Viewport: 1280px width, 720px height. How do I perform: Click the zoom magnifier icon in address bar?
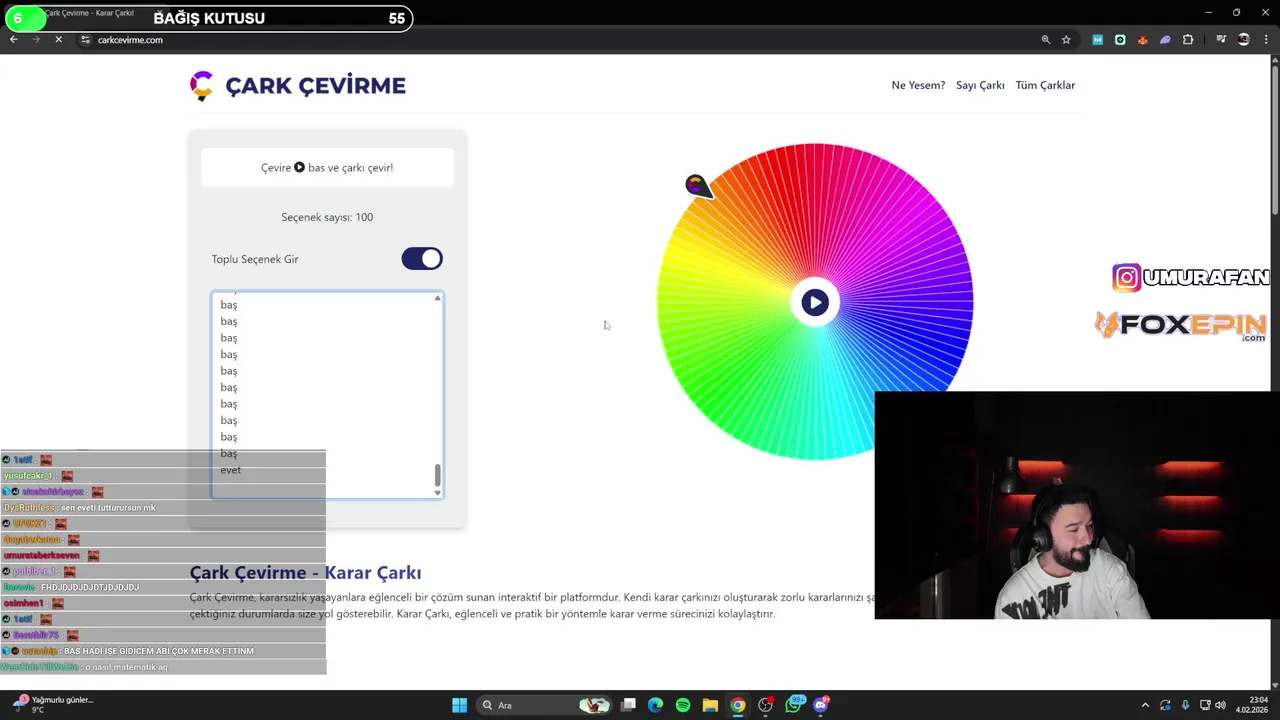tap(1046, 40)
